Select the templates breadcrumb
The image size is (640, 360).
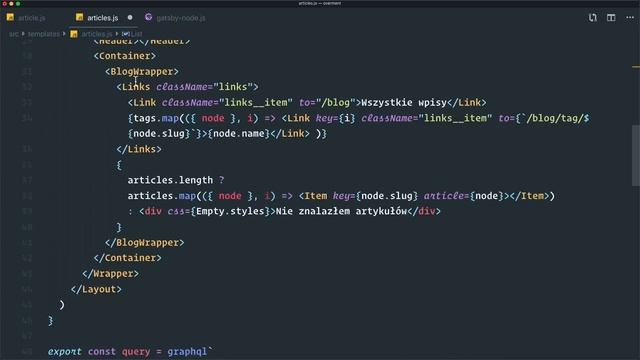(x=44, y=34)
